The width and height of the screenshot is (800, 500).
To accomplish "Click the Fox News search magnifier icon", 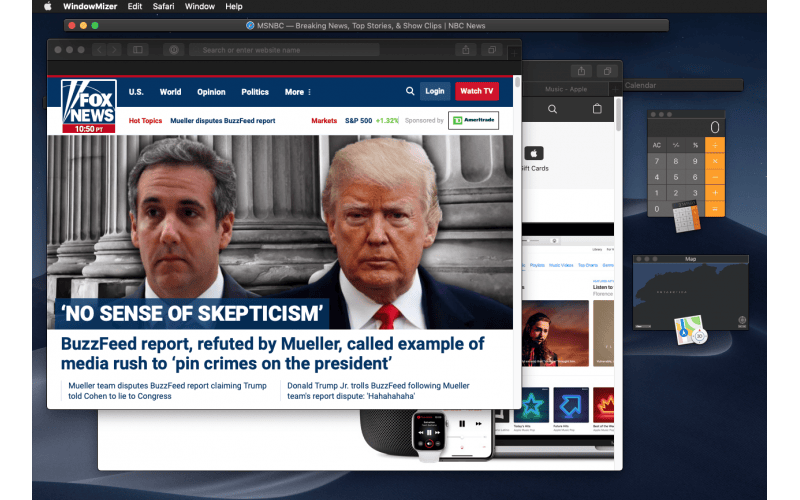I will (410, 91).
